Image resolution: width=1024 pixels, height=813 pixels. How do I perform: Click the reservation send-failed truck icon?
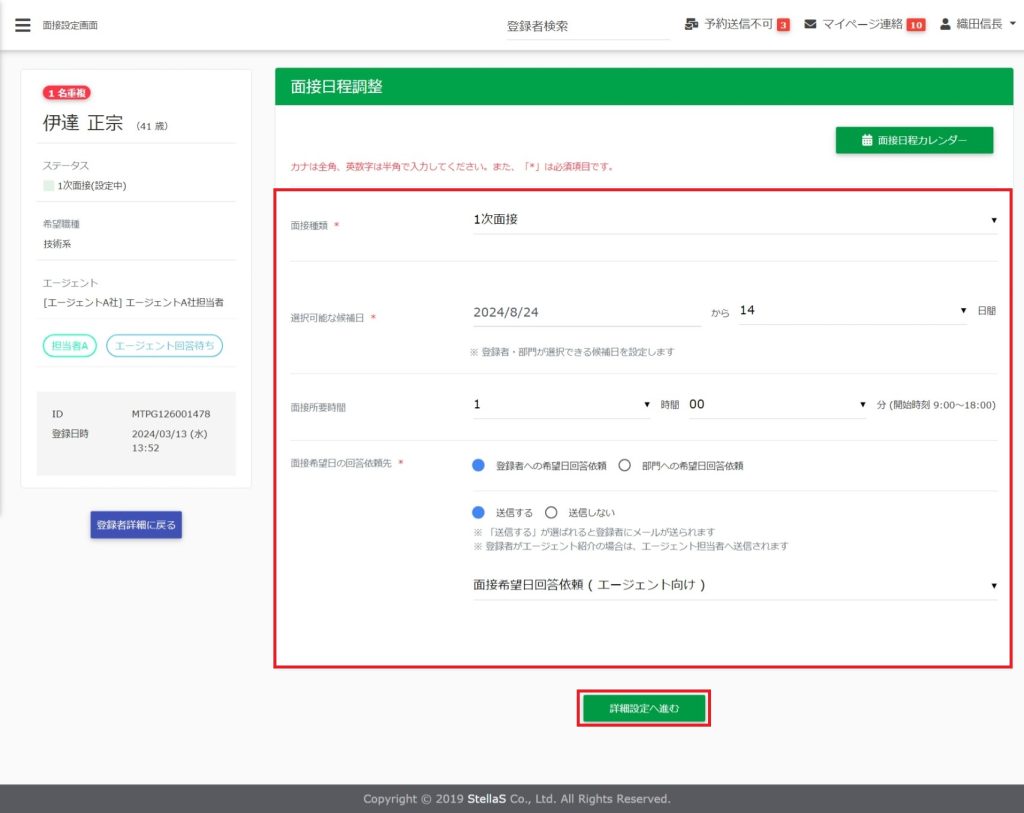tap(691, 24)
